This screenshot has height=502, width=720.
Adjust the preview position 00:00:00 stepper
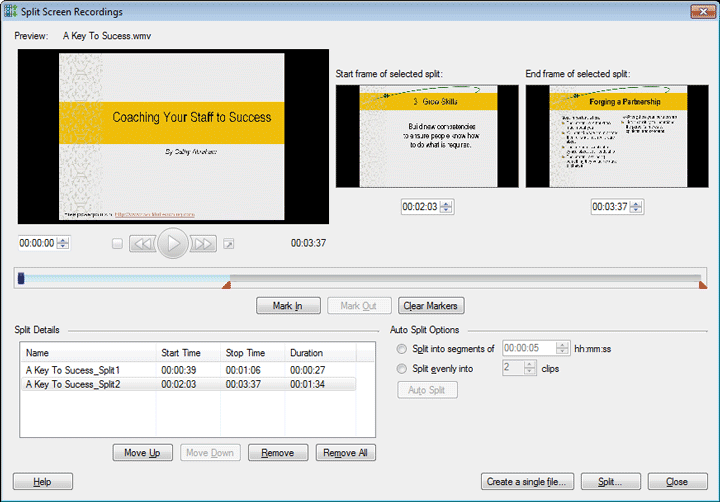pyautogui.click(x=63, y=243)
